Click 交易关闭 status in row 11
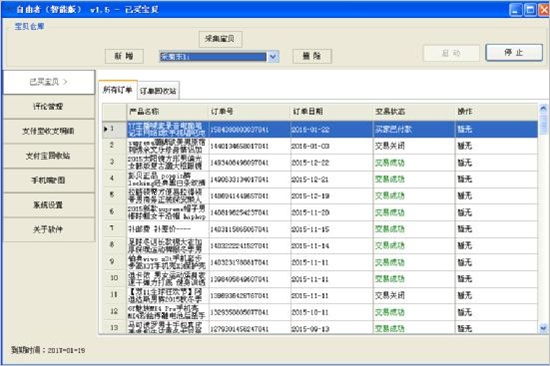Image resolution: width=550 pixels, height=366 pixels. (x=390, y=295)
